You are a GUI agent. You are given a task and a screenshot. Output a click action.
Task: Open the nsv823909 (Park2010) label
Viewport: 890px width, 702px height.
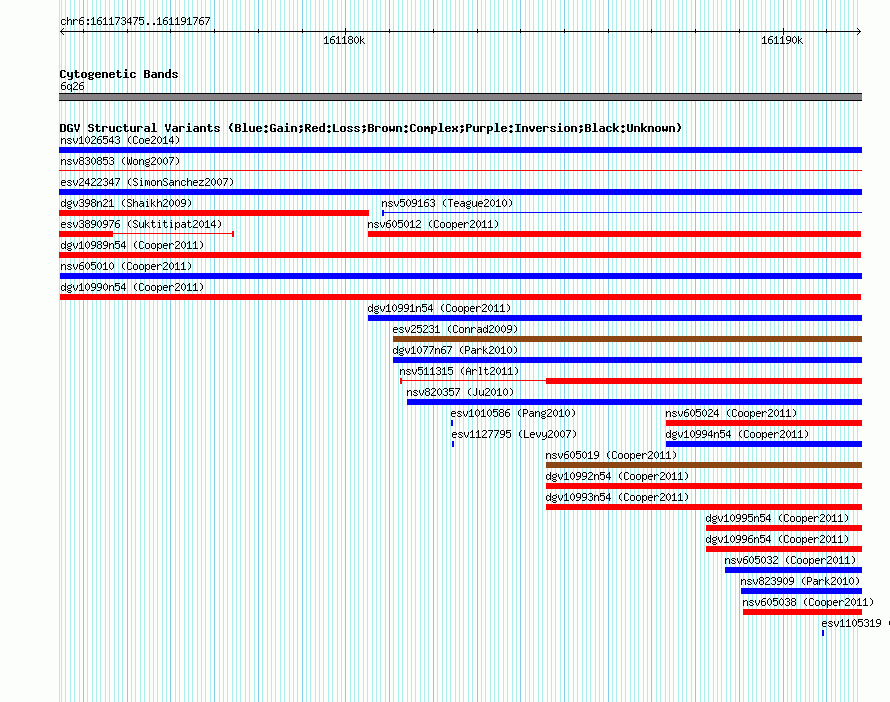[800, 581]
